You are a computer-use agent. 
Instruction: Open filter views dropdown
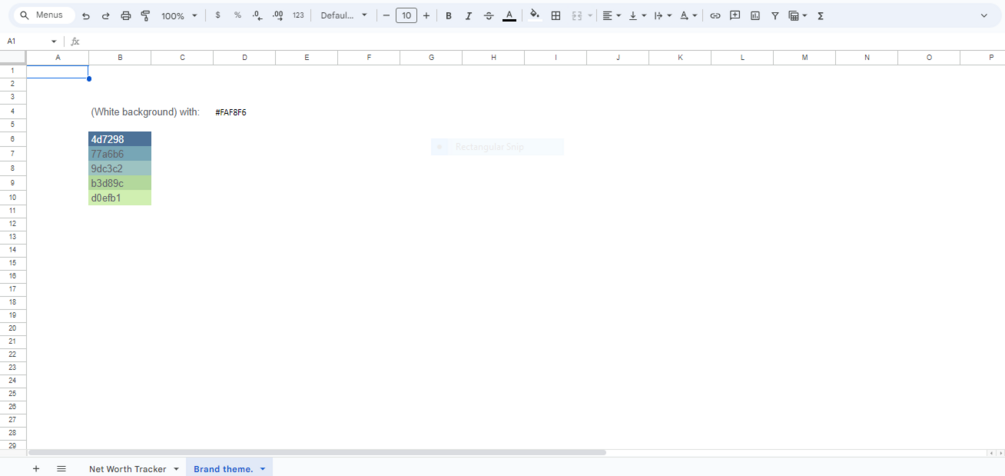pyautogui.click(x=798, y=16)
